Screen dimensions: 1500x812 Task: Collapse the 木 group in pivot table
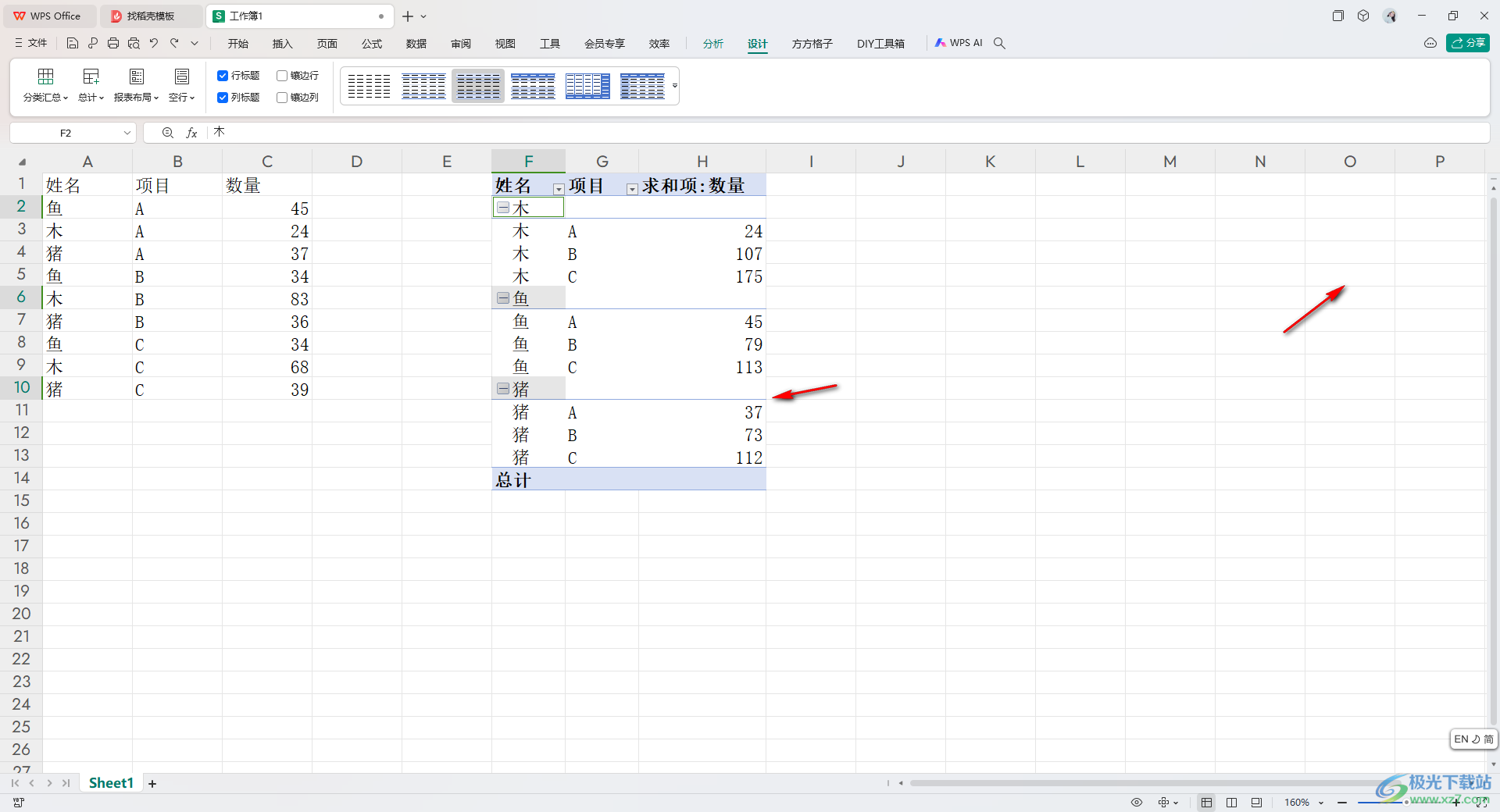coord(504,208)
